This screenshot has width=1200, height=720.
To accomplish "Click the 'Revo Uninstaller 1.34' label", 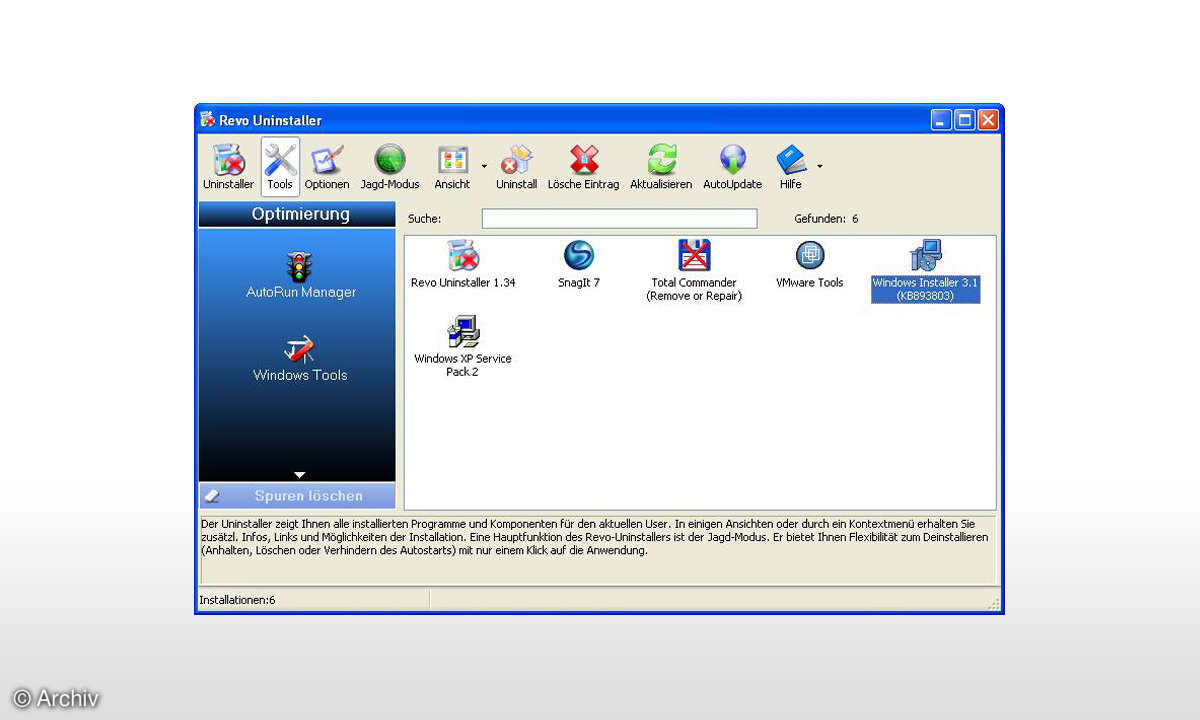I will coord(463,283).
